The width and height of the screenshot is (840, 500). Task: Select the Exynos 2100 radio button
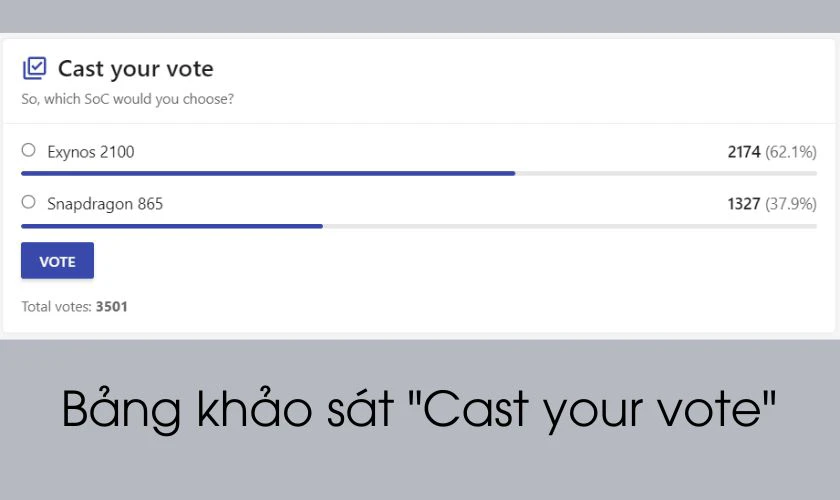(28, 151)
